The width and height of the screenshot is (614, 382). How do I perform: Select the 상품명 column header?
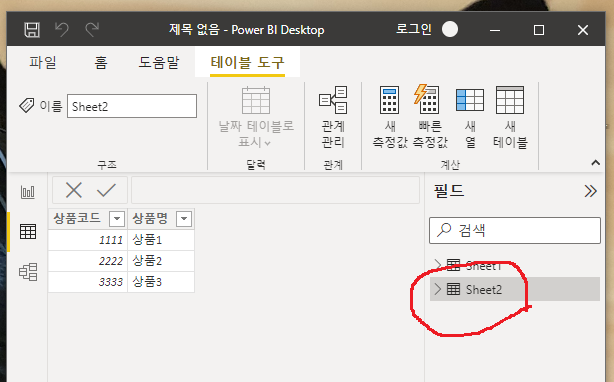pyautogui.click(x=150, y=218)
